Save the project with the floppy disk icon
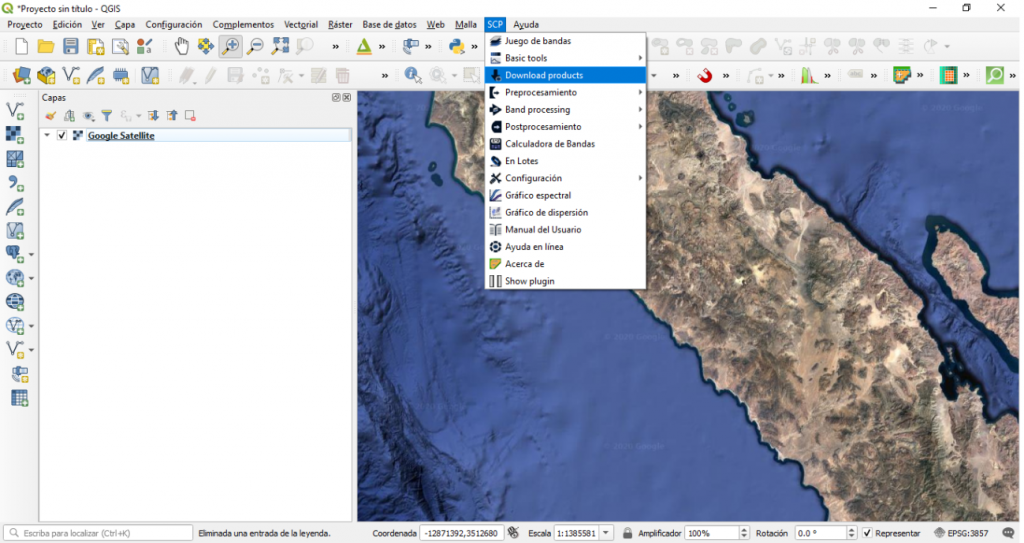1024x543 pixels. tap(71, 46)
